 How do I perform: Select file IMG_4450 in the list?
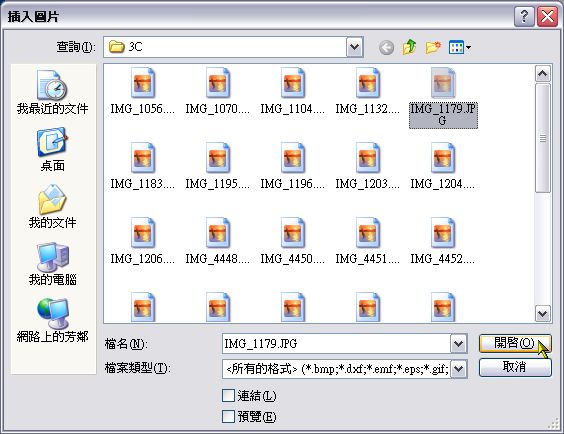pos(292,242)
